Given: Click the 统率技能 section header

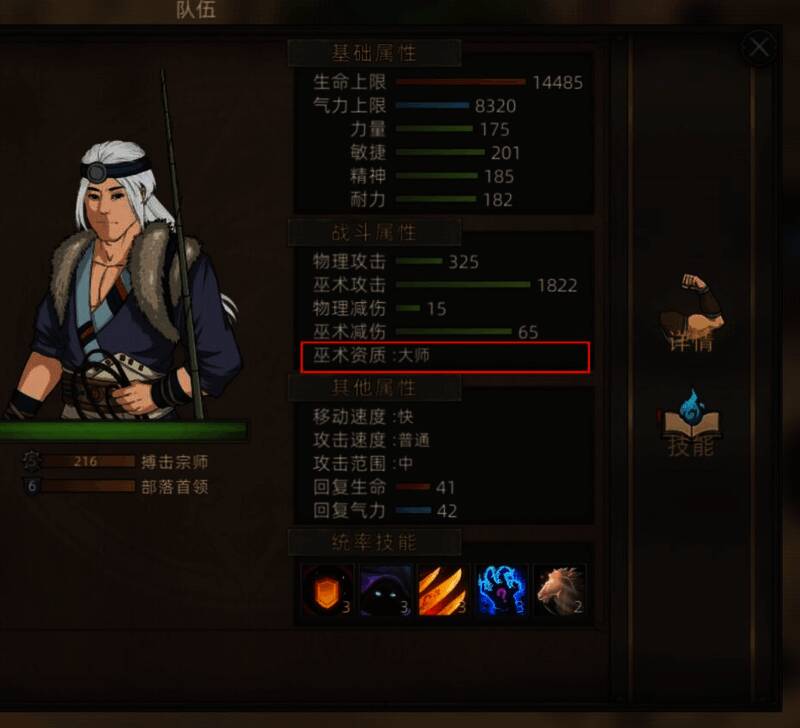Looking at the screenshot, I should [374, 542].
